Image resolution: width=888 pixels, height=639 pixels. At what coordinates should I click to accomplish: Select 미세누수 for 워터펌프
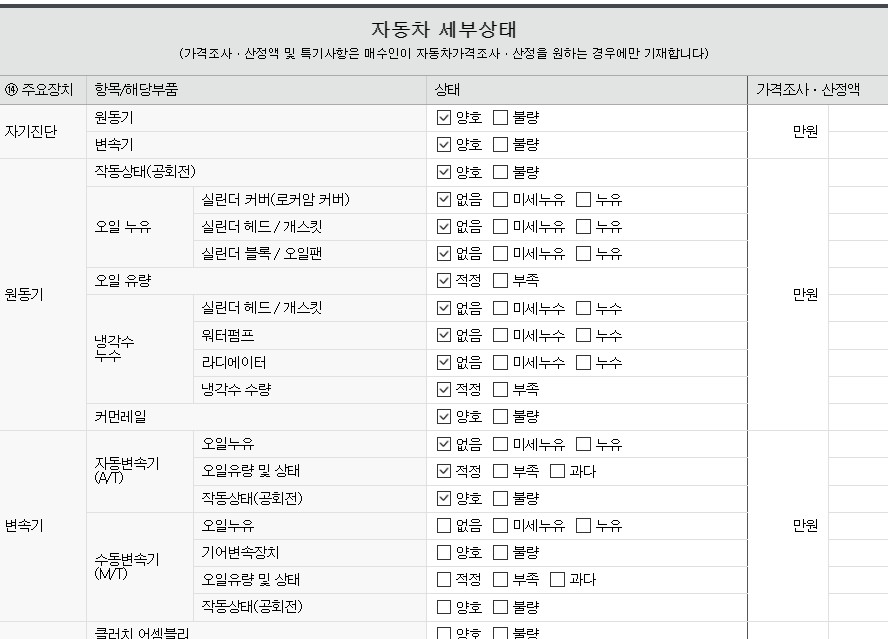[501, 335]
